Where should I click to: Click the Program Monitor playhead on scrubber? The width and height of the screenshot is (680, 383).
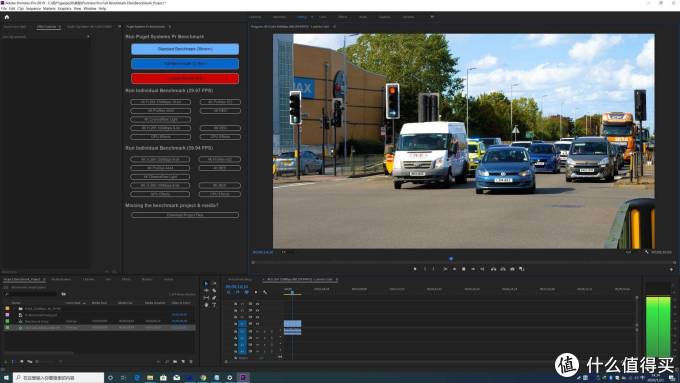pos(451,259)
